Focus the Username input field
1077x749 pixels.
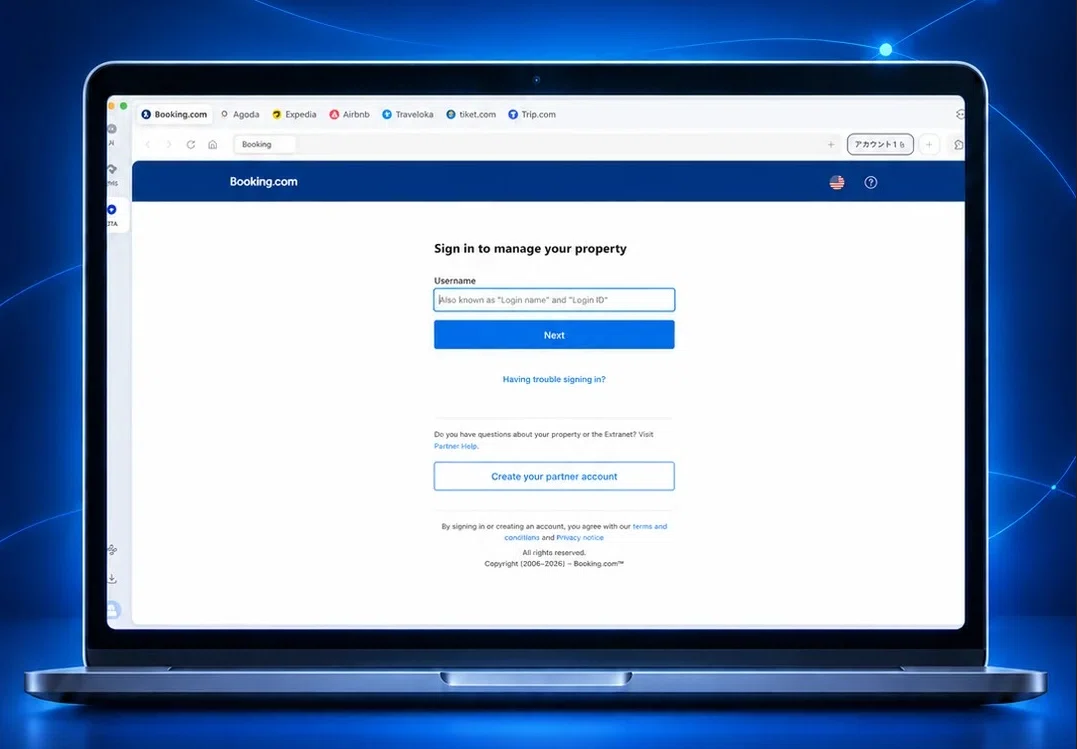[554, 300]
